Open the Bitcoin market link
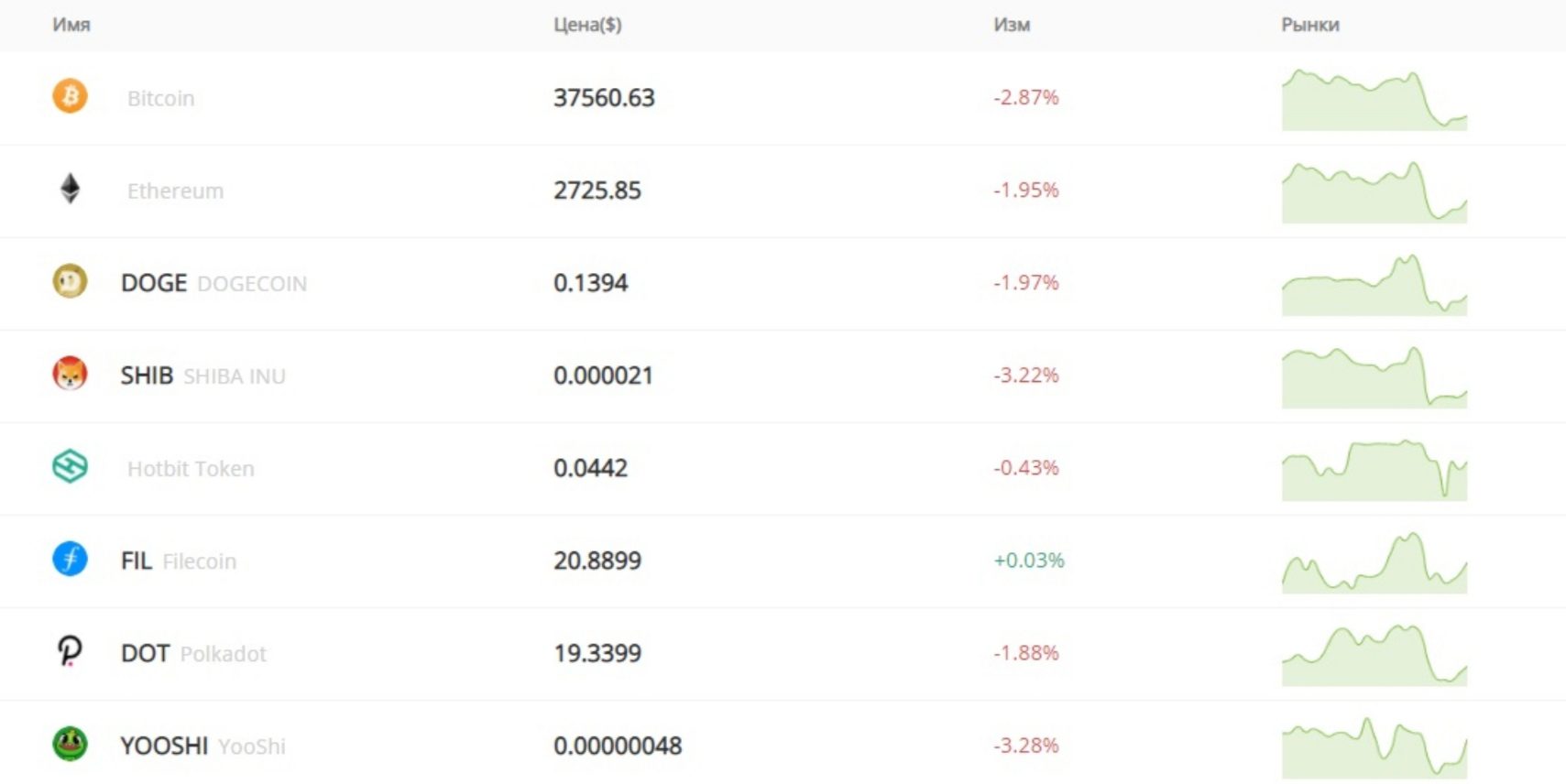The width and height of the screenshot is (1566, 784). tap(160, 98)
